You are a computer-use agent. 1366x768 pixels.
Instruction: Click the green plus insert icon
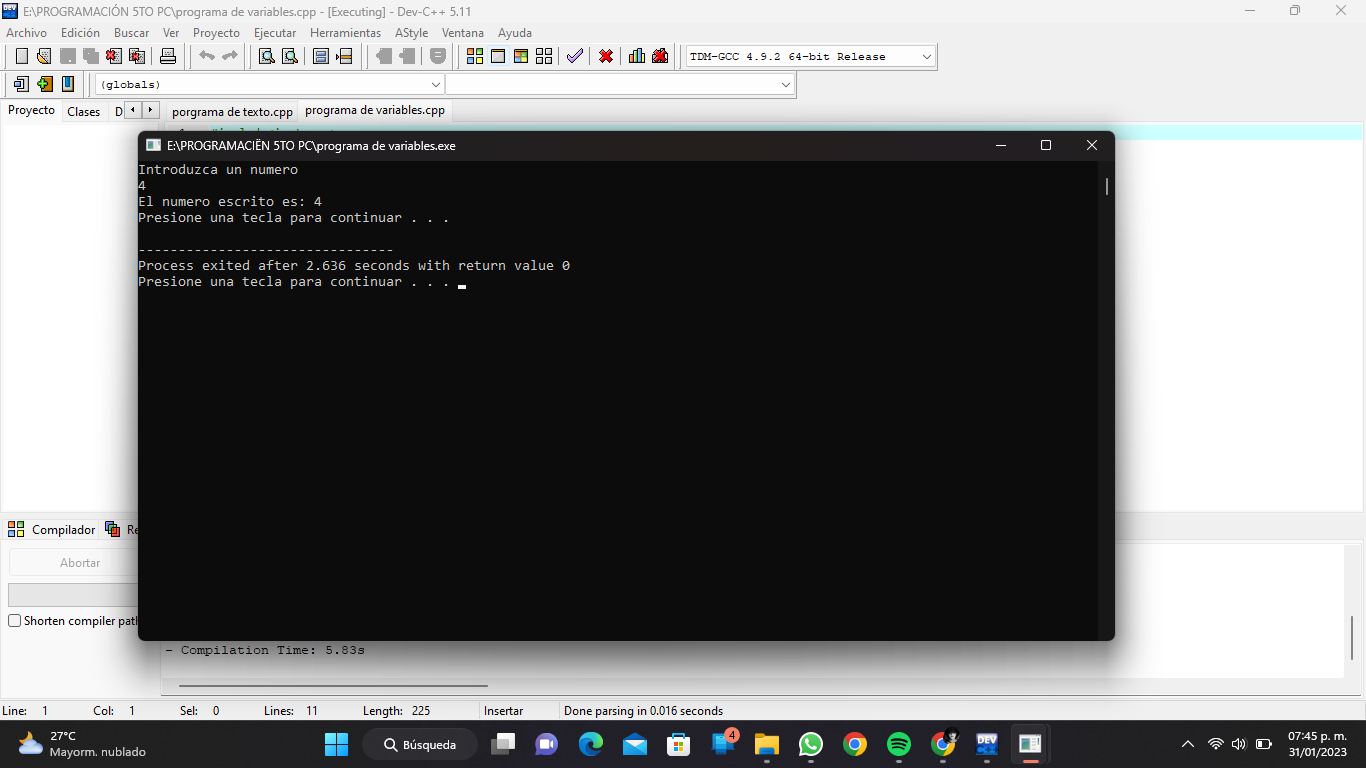45,84
